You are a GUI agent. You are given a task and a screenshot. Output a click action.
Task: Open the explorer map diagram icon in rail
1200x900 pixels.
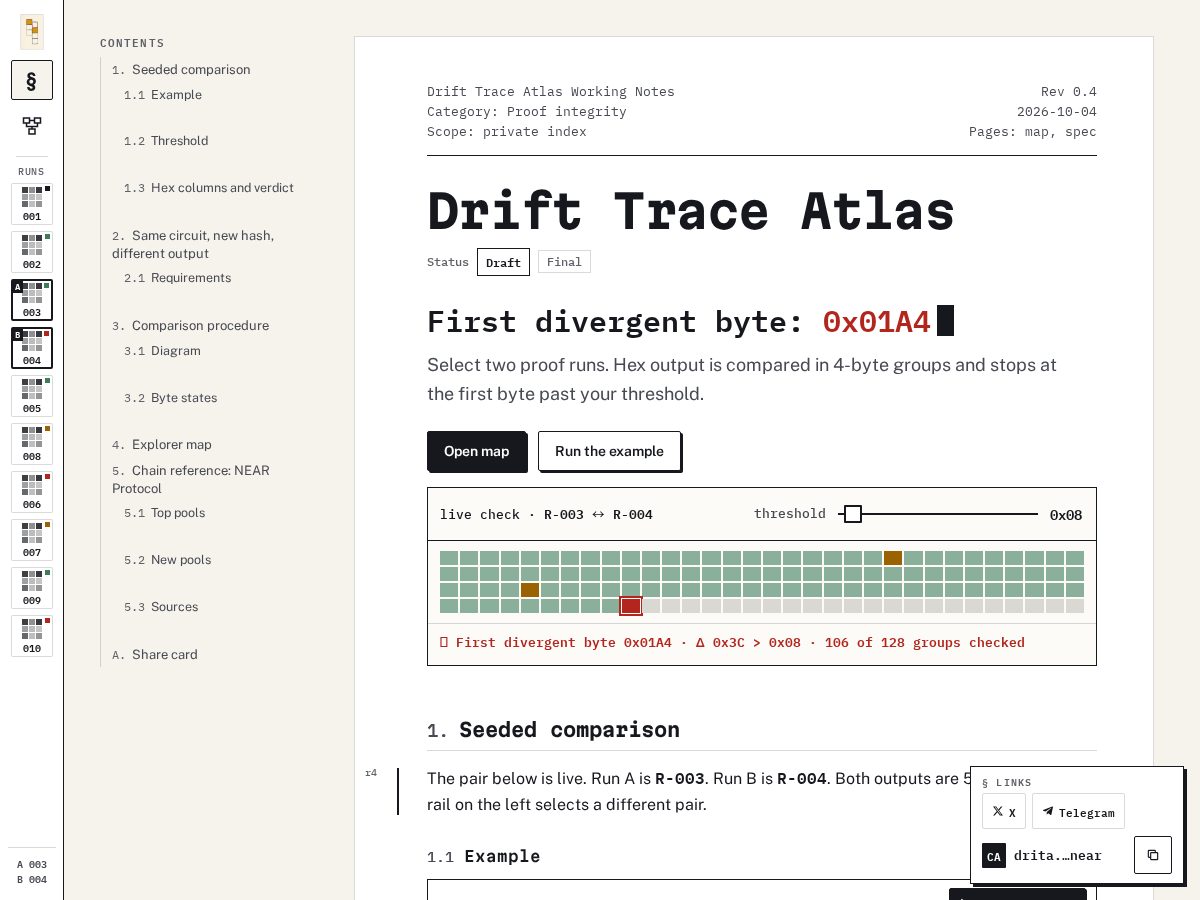coord(32,126)
